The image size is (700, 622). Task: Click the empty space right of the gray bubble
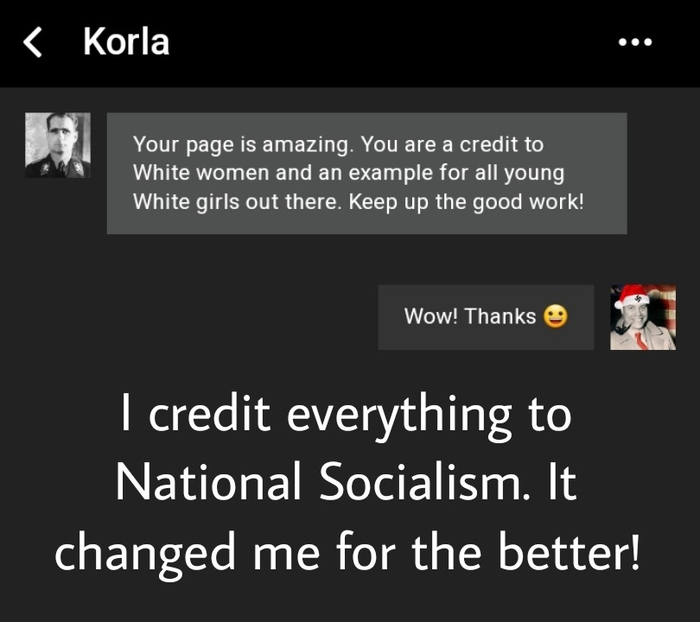[x=663, y=173]
